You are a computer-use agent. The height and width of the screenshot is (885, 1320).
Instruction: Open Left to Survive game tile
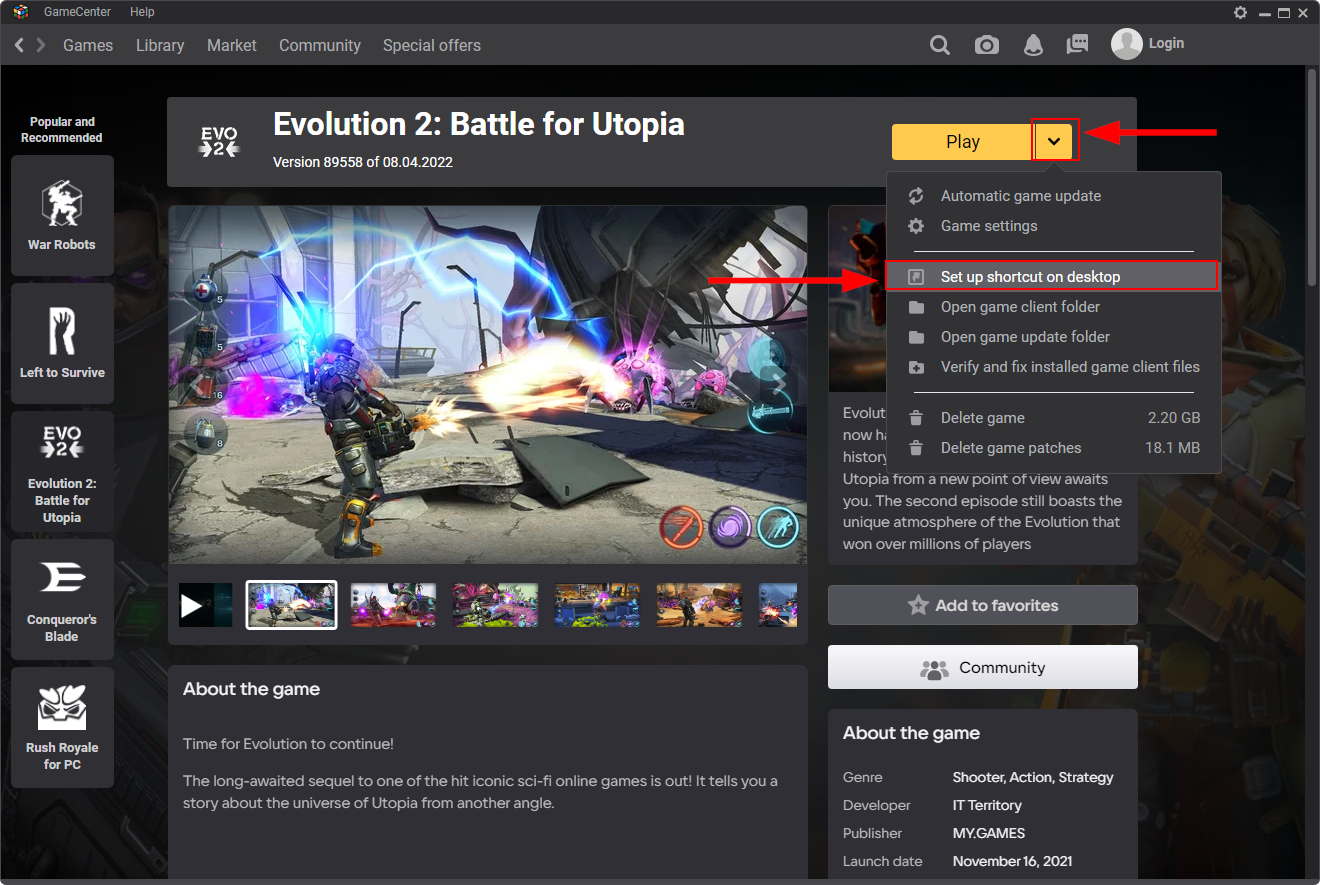62,343
